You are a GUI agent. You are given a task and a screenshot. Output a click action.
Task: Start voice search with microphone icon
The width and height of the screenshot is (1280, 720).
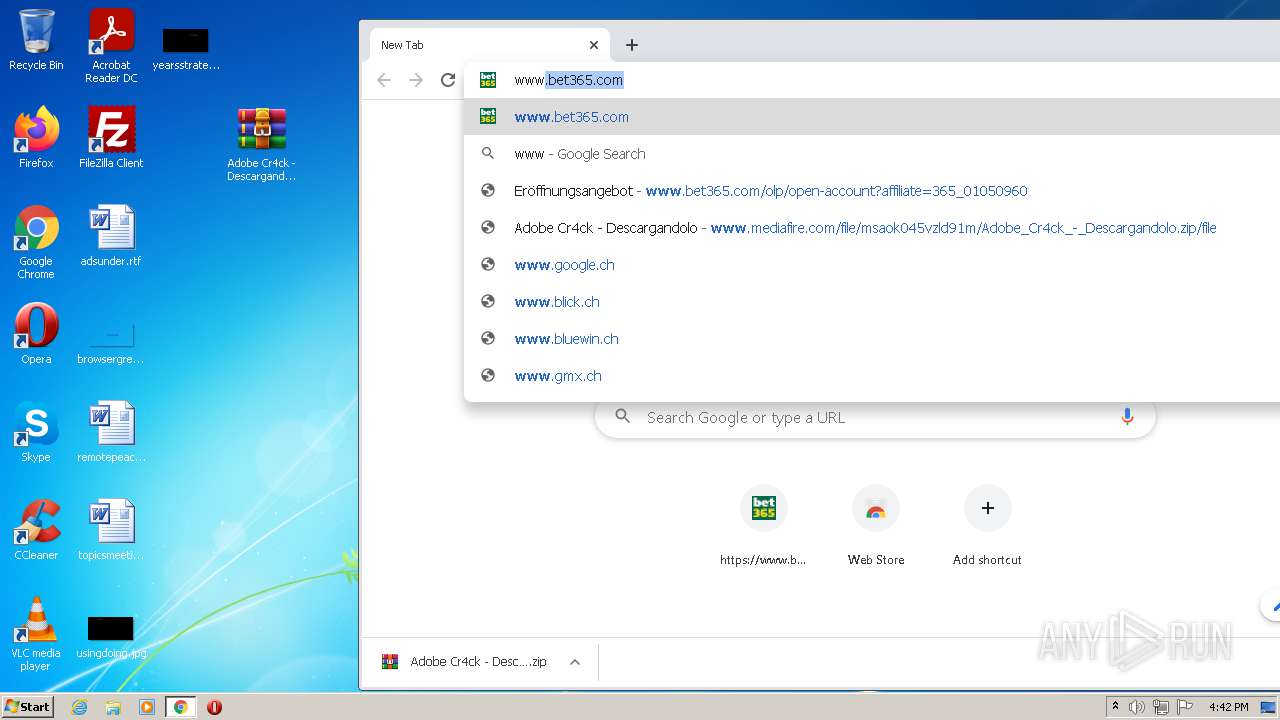(x=1127, y=417)
